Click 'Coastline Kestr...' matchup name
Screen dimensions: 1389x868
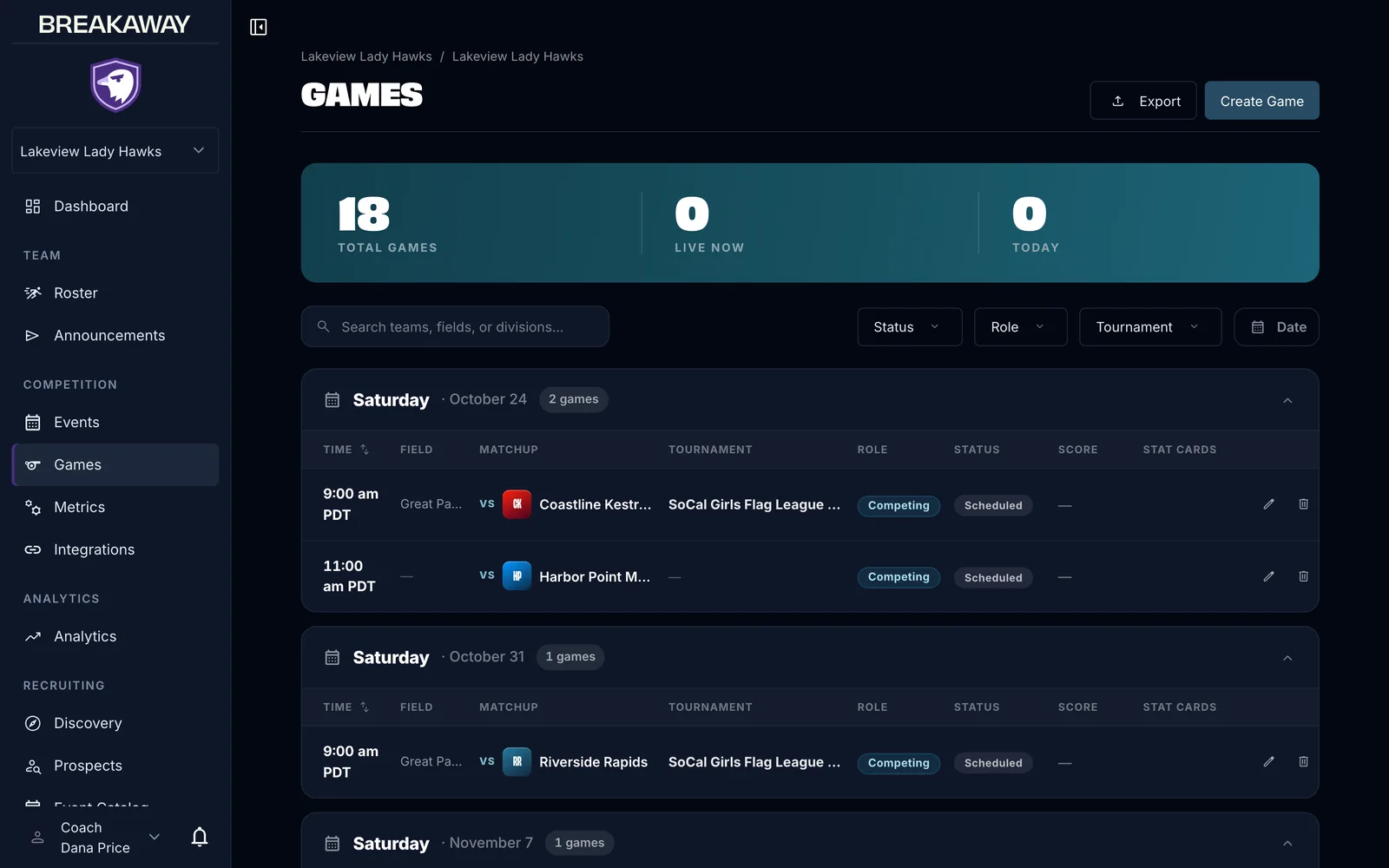[596, 504]
